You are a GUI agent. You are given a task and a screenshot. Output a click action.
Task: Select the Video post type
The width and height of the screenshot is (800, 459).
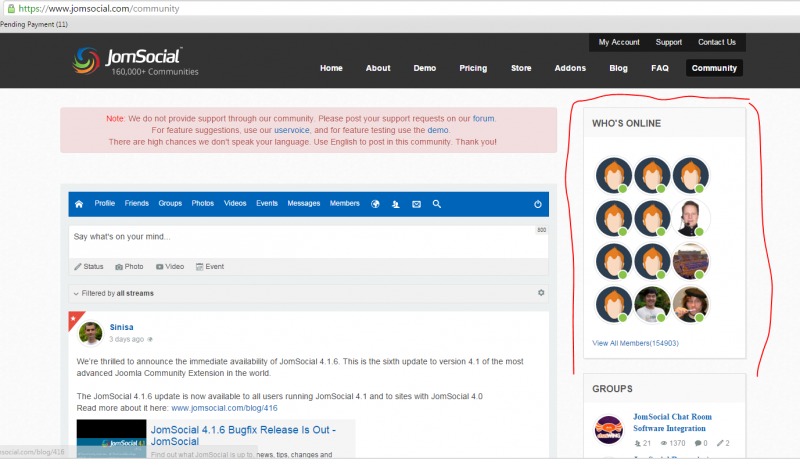tap(170, 267)
